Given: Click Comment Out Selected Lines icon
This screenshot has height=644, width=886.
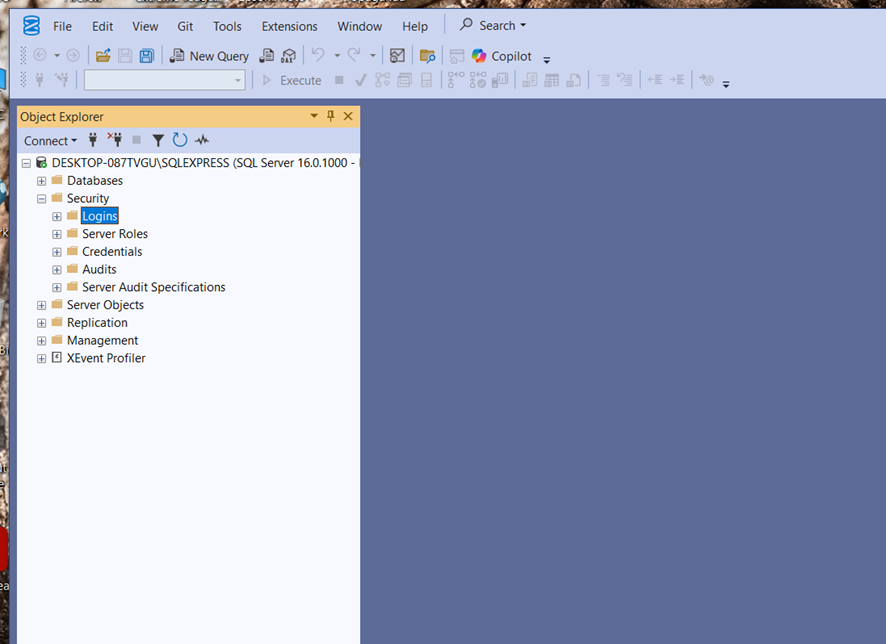Looking at the screenshot, I should (x=603, y=80).
